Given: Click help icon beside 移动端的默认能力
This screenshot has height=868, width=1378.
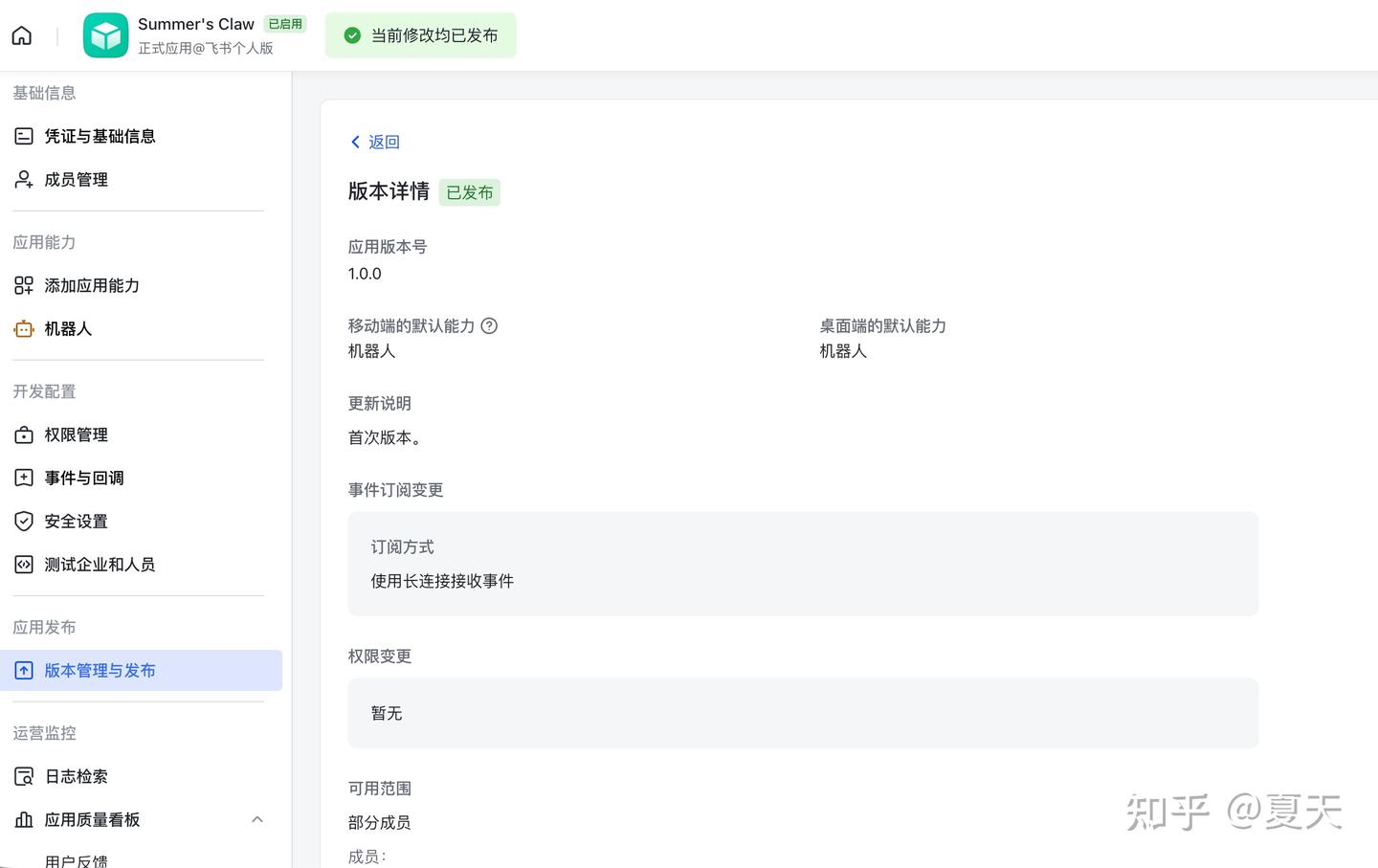Looking at the screenshot, I should click(x=489, y=325).
